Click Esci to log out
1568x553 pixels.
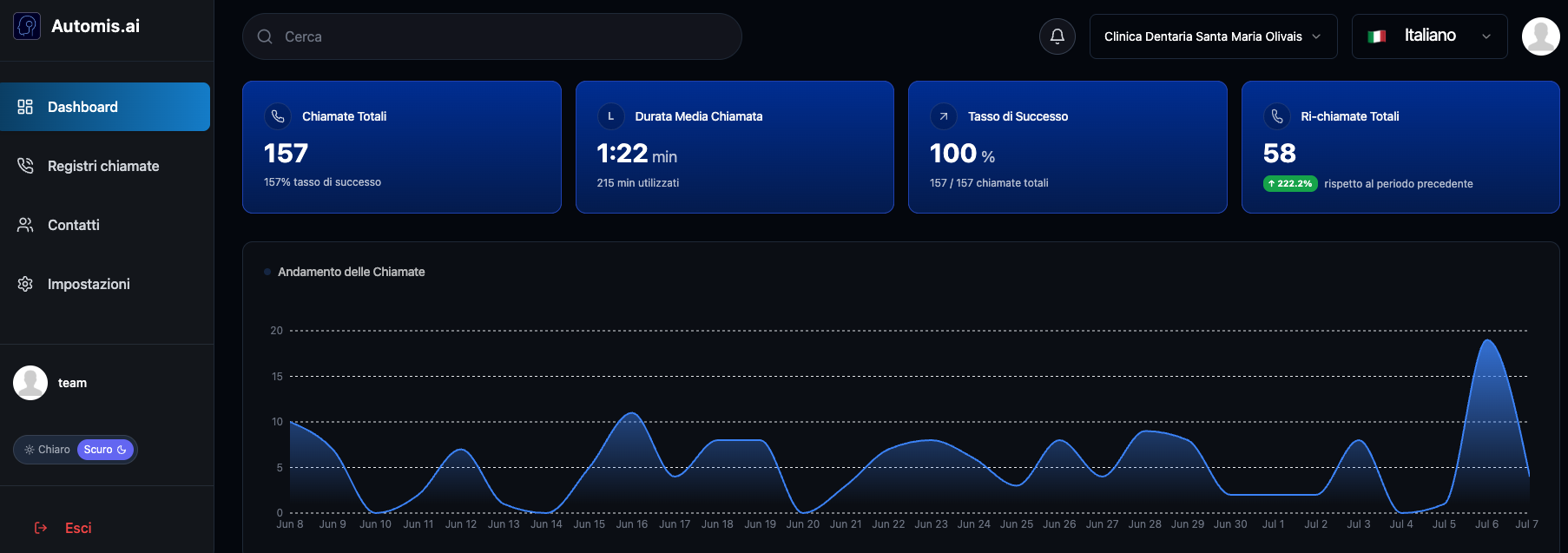tap(78, 528)
